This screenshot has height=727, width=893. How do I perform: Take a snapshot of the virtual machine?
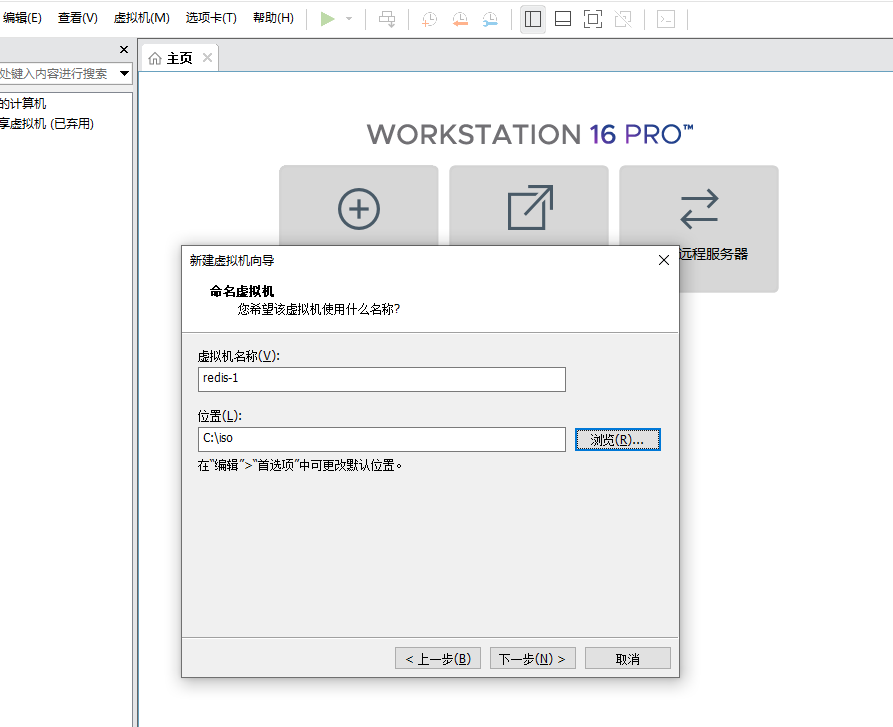pyautogui.click(x=429, y=19)
